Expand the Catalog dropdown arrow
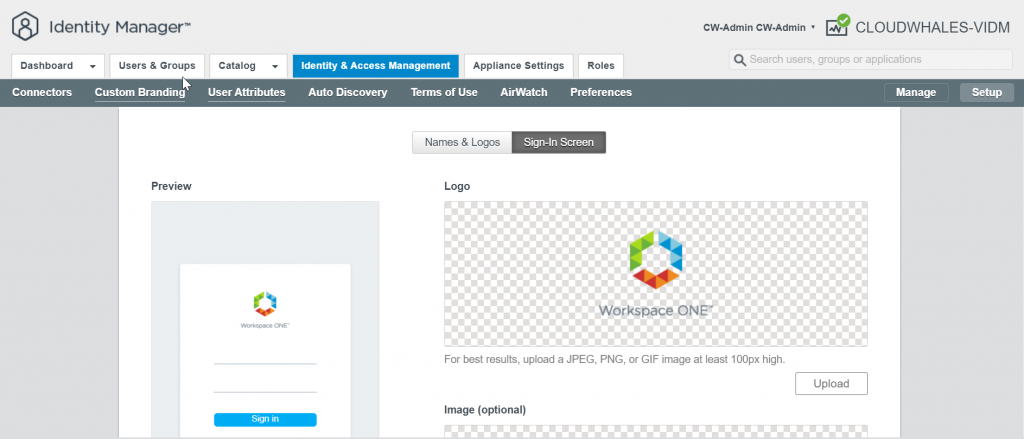This screenshot has width=1024, height=439. 275,66
